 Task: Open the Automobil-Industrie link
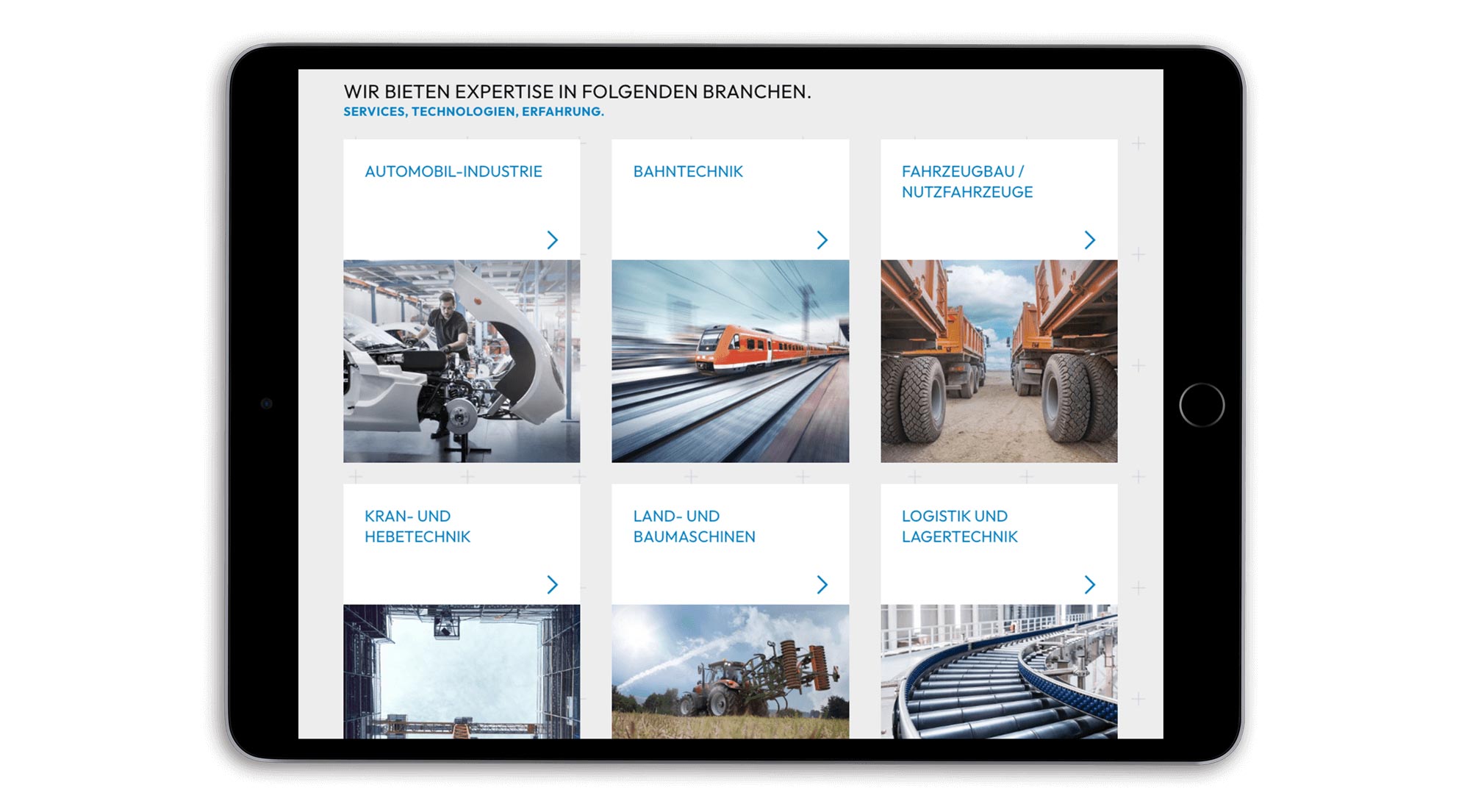point(453,172)
